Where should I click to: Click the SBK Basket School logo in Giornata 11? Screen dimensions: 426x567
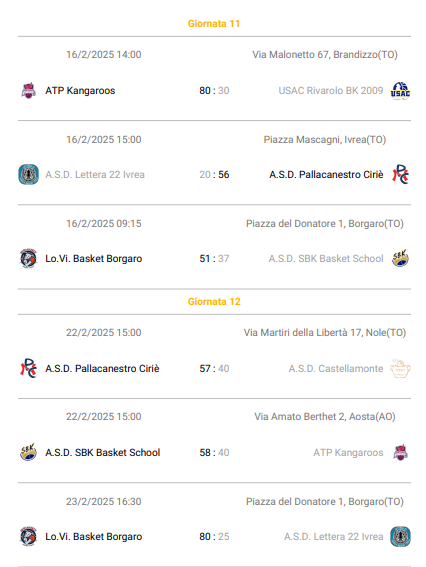400,258
